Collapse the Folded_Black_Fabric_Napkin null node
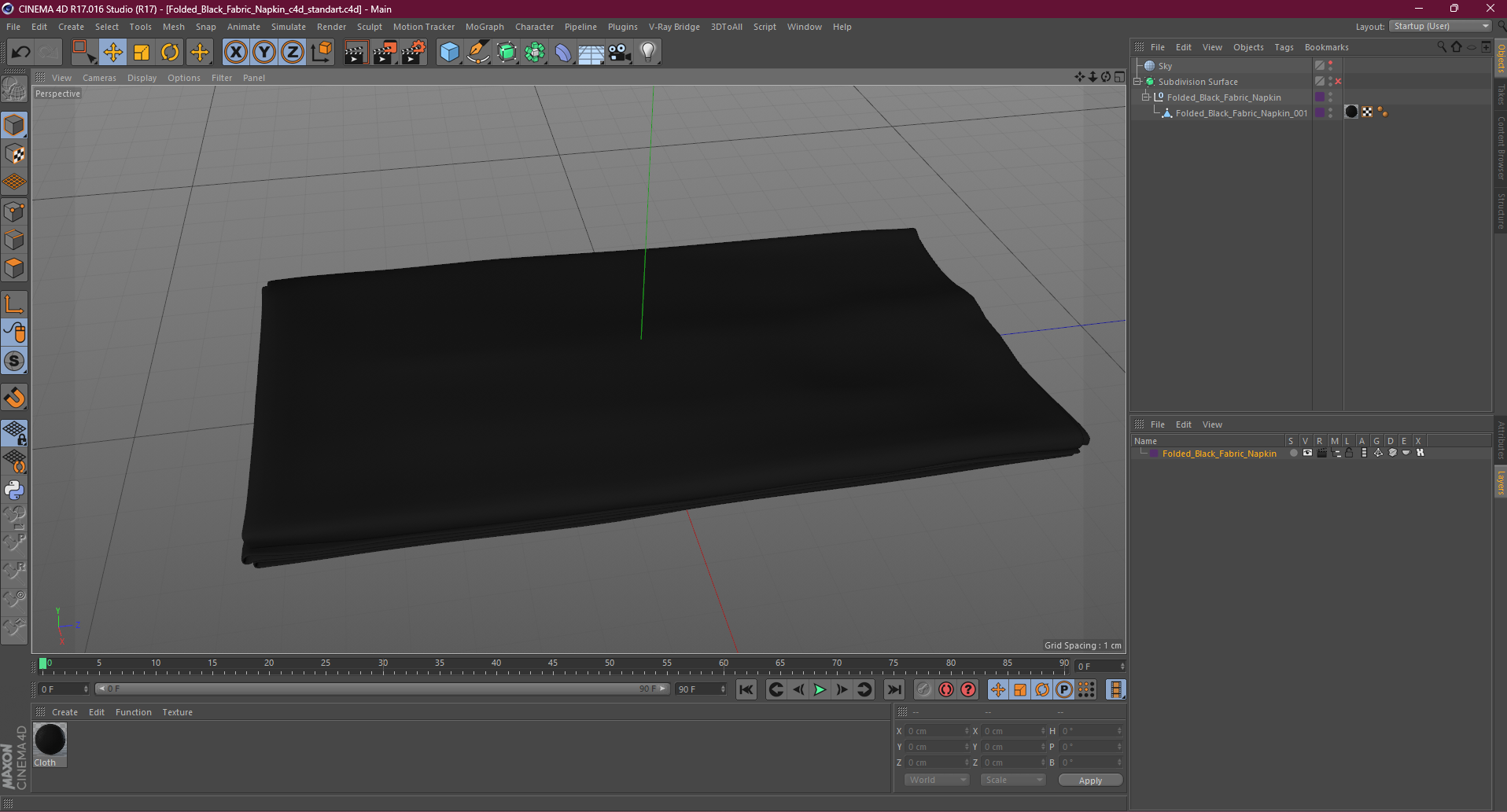 pos(1146,97)
